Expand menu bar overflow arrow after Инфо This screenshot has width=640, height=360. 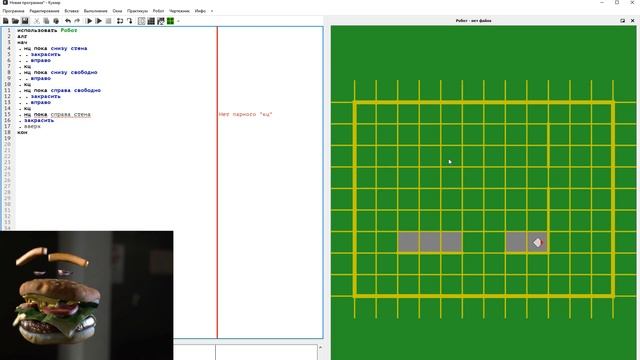click(212, 11)
